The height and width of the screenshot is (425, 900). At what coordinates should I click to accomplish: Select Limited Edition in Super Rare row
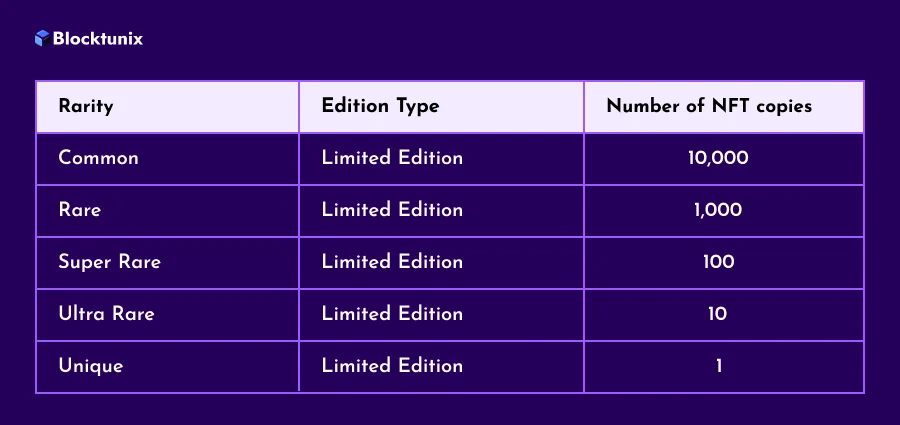[392, 262]
